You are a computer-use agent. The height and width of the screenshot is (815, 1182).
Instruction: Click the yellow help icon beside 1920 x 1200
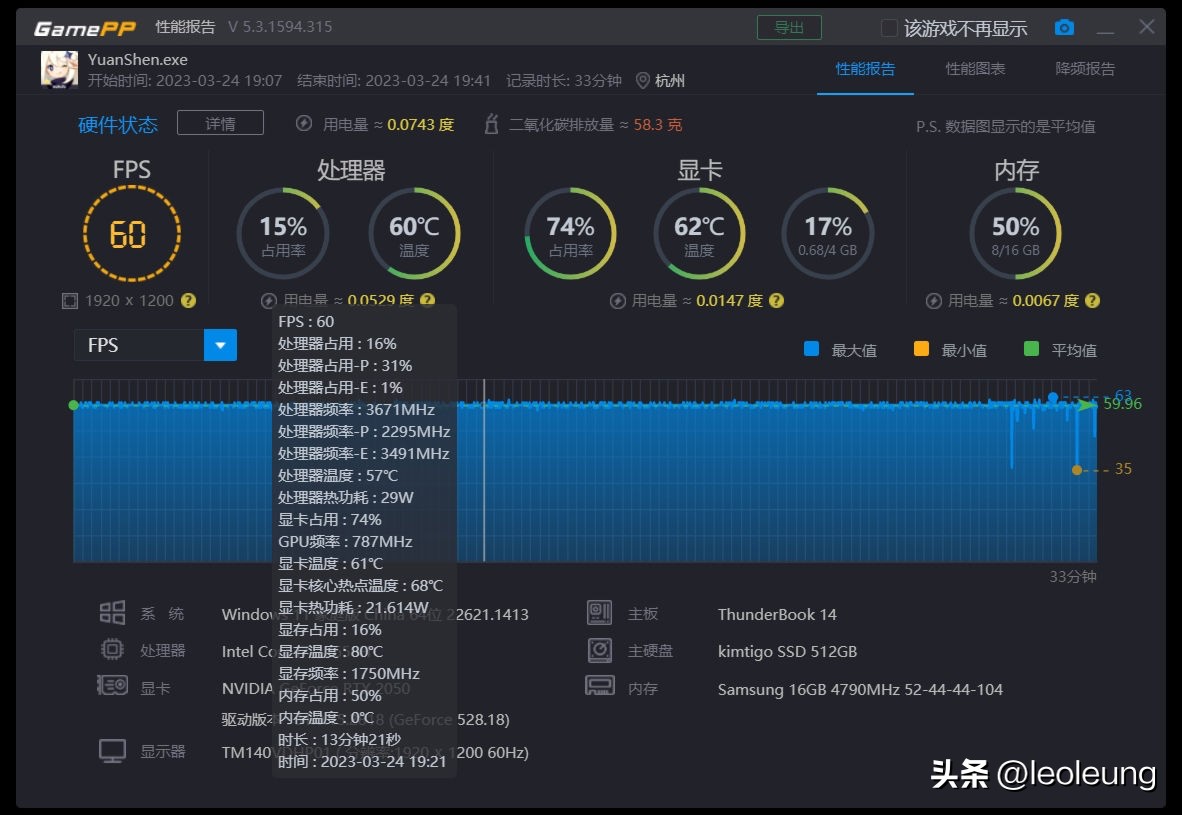[188, 300]
